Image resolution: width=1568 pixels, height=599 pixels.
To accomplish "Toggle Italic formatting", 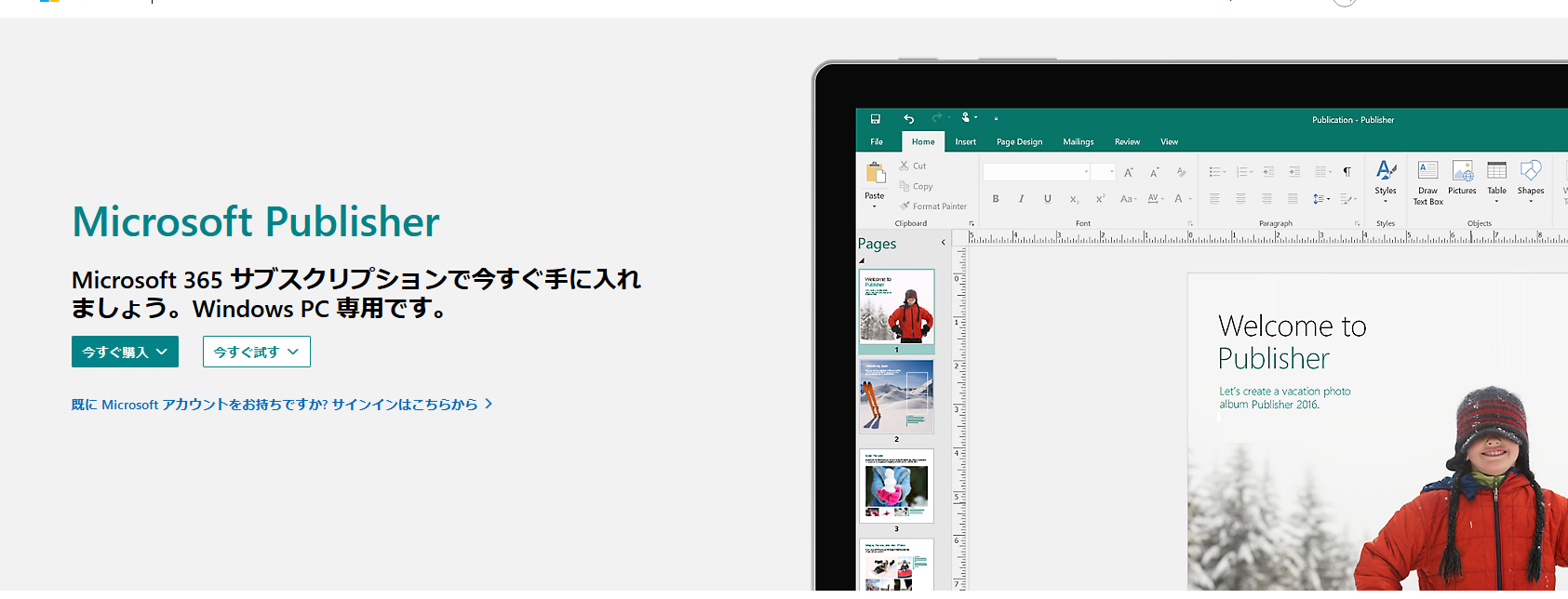I will (x=1022, y=199).
